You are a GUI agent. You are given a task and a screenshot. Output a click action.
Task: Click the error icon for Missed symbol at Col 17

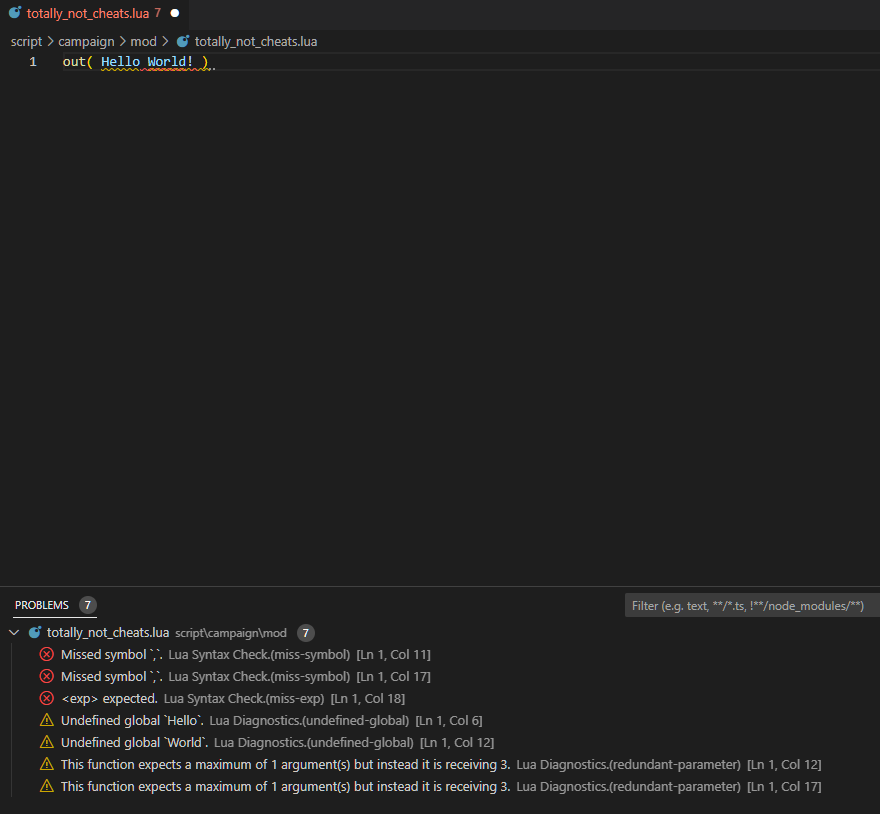click(47, 676)
